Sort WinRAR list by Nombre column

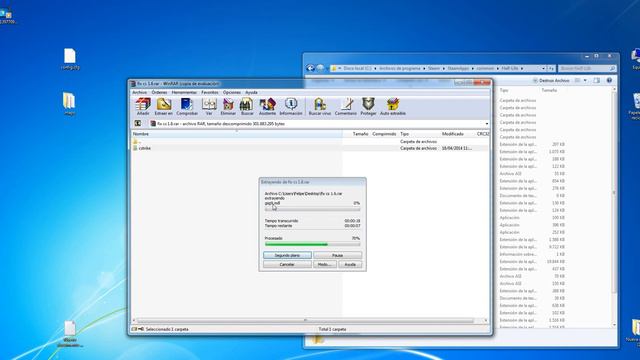coord(237,134)
